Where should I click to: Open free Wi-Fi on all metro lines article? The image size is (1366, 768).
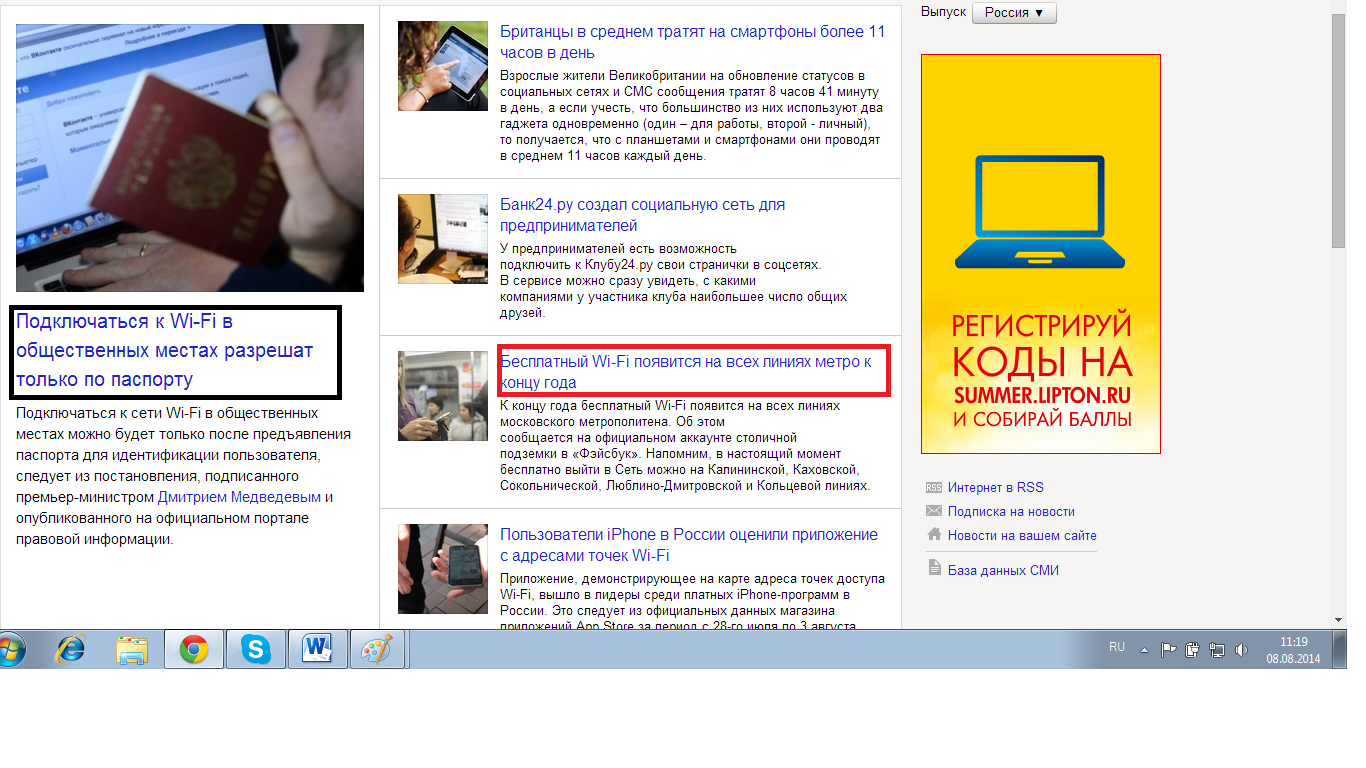click(686, 372)
